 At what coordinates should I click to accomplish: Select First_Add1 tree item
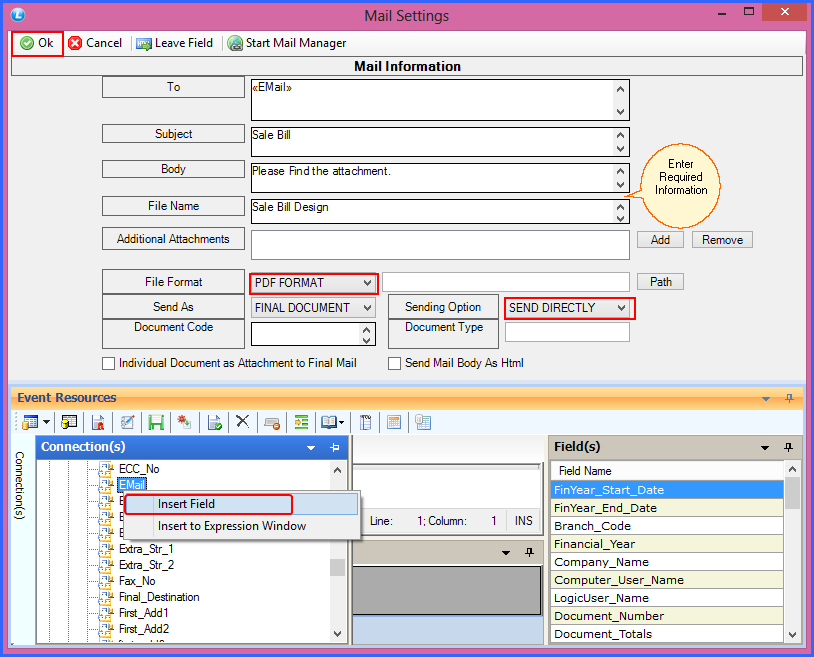tap(144, 613)
